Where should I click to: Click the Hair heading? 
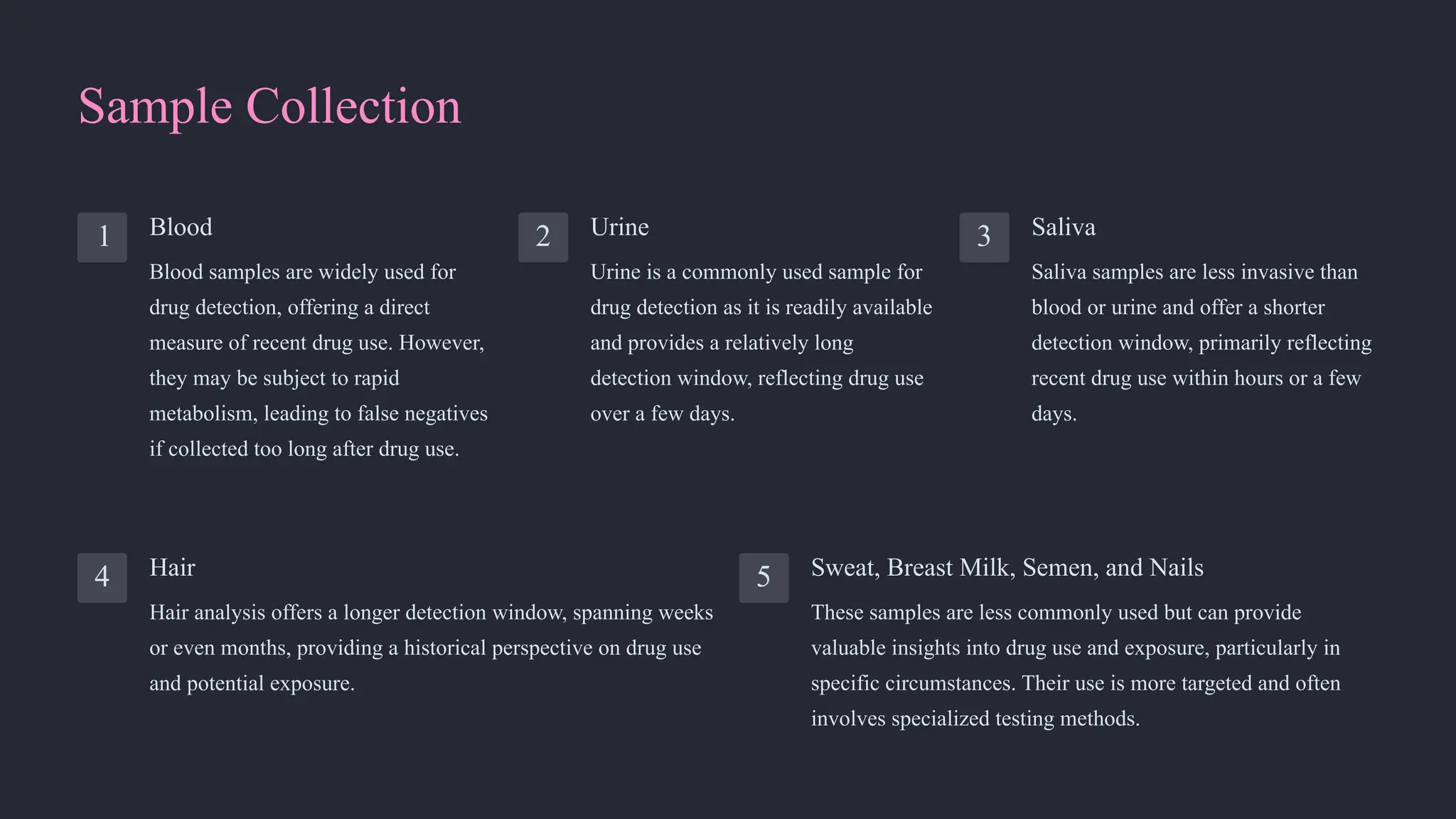coord(172,567)
